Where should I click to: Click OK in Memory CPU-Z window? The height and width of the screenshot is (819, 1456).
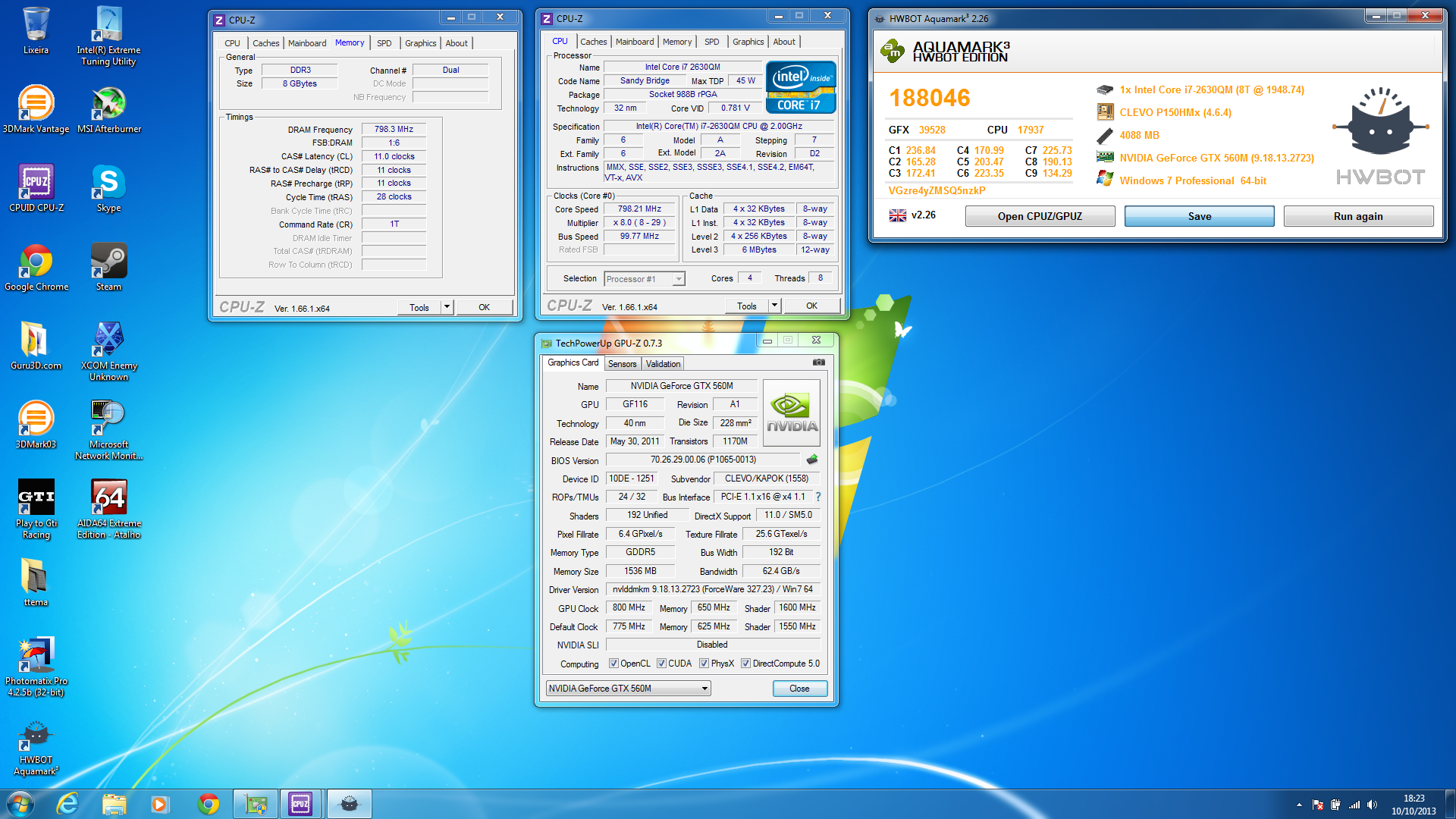(484, 307)
